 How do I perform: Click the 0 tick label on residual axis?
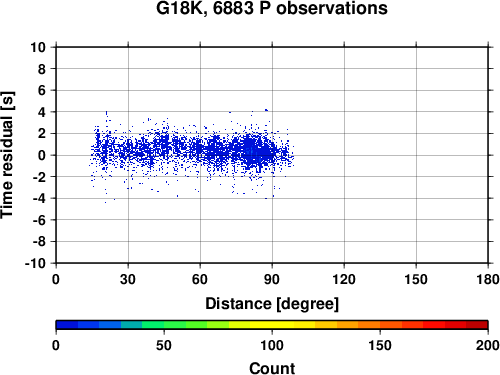[42, 155]
